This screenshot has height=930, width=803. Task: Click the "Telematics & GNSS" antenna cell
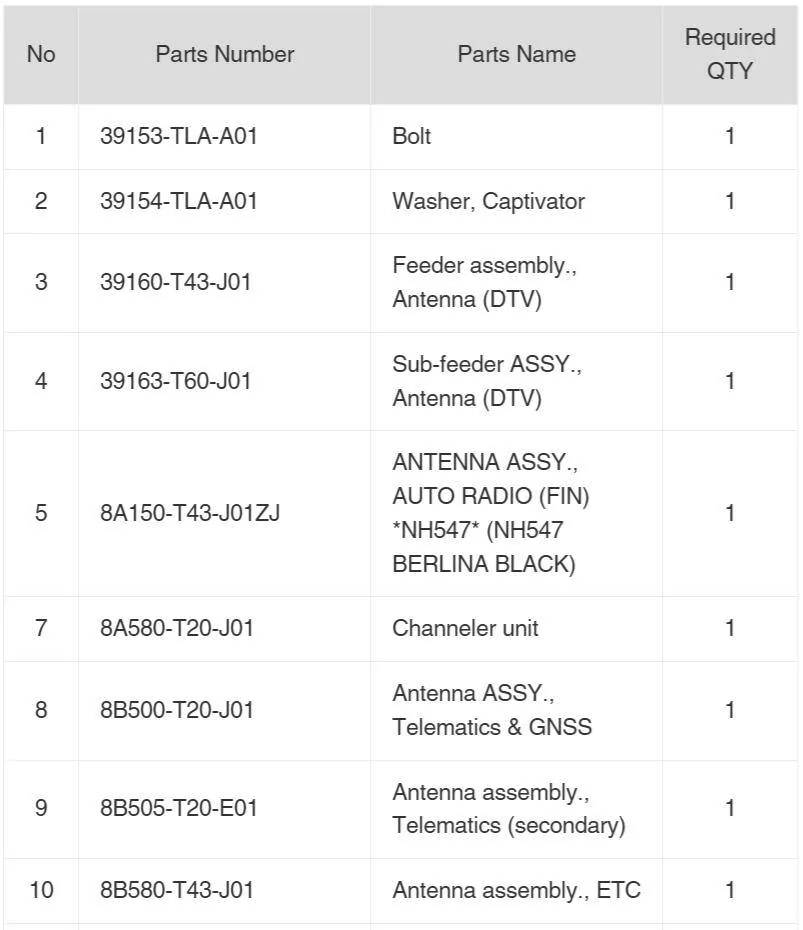(517, 711)
